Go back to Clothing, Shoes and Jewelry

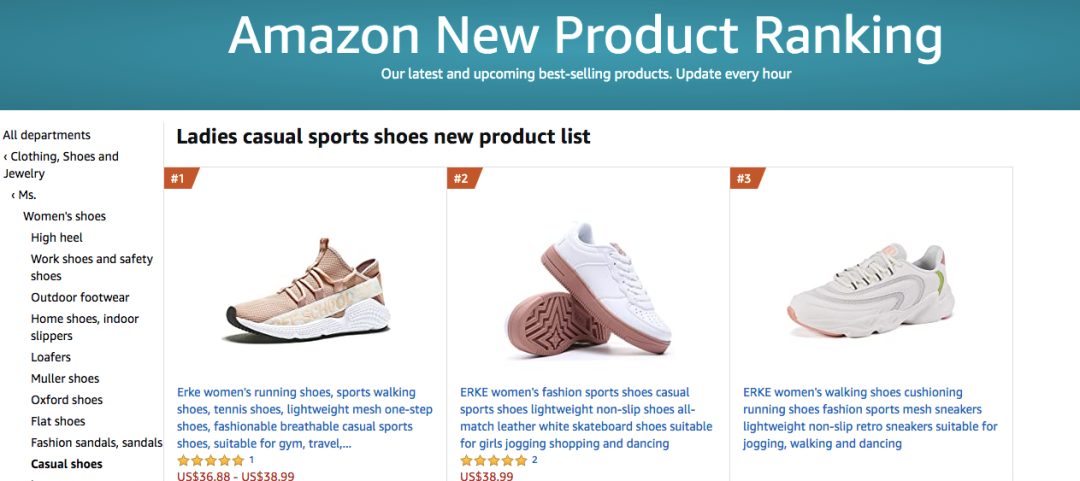pos(64,165)
